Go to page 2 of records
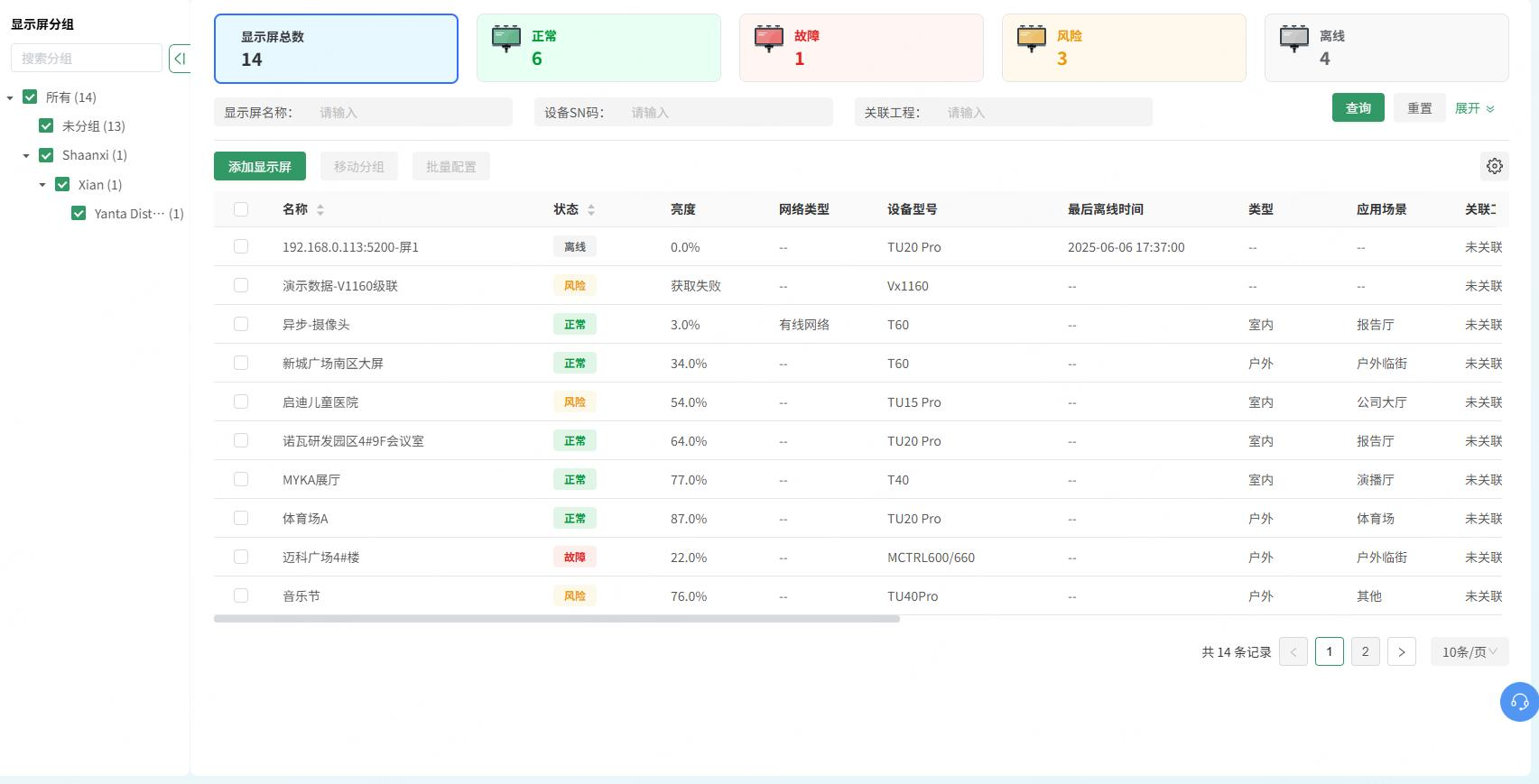1539x784 pixels. (x=1365, y=651)
